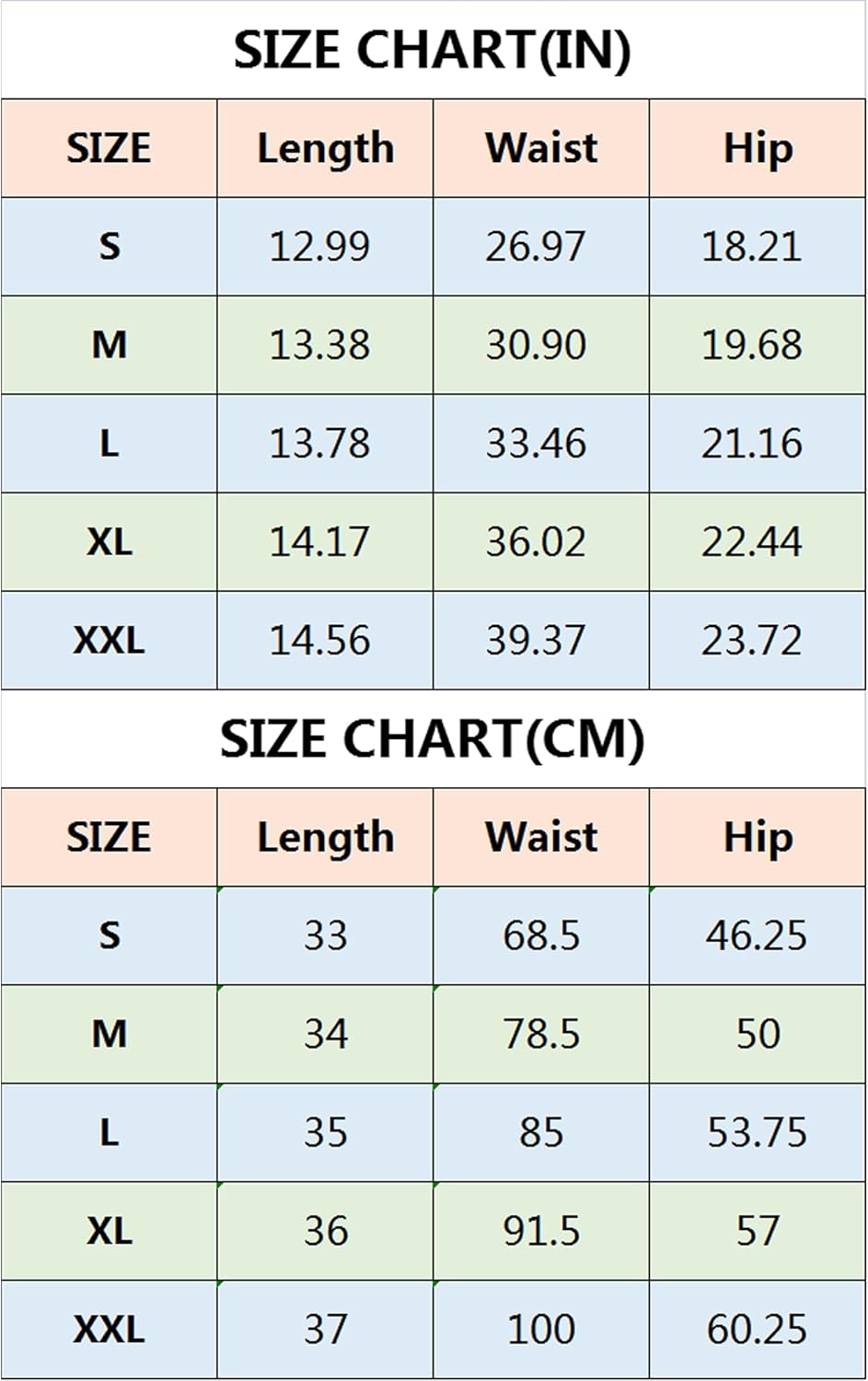Click the 14.17 length cell
This screenshot has height=1381, width=868.
[325, 542]
